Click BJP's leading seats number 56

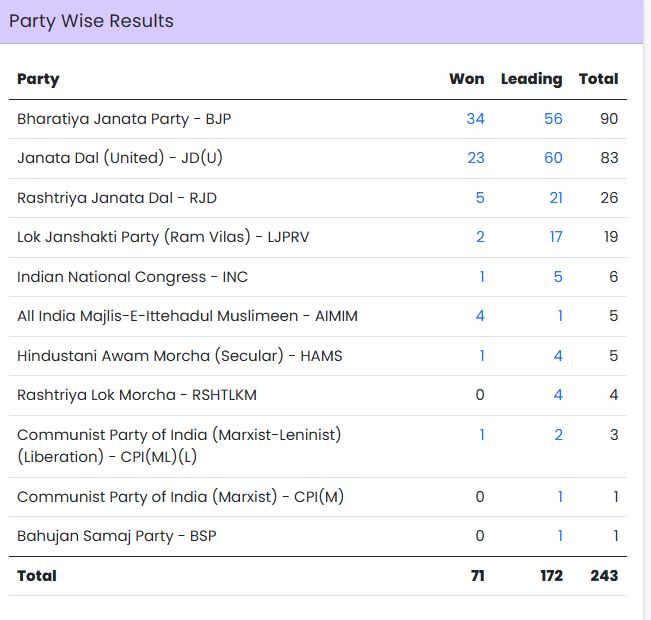point(553,119)
